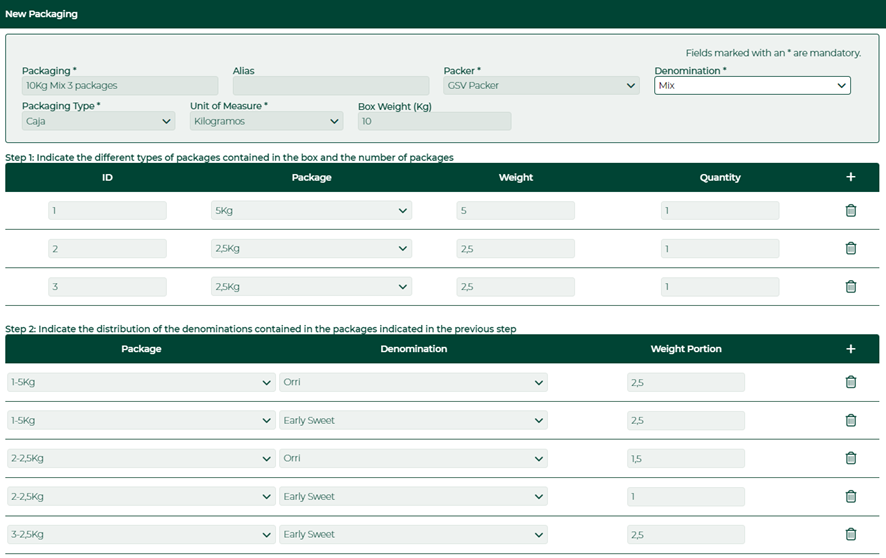Screen dimensions: 886x558
Task: Click the Step 2 instruction text
Action: coord(260,329)
